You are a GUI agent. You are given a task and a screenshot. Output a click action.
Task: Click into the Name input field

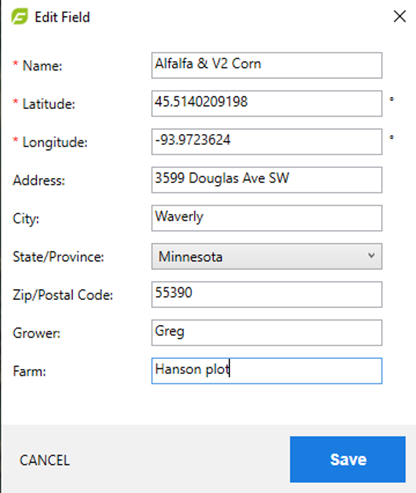[x=267, y=65]
